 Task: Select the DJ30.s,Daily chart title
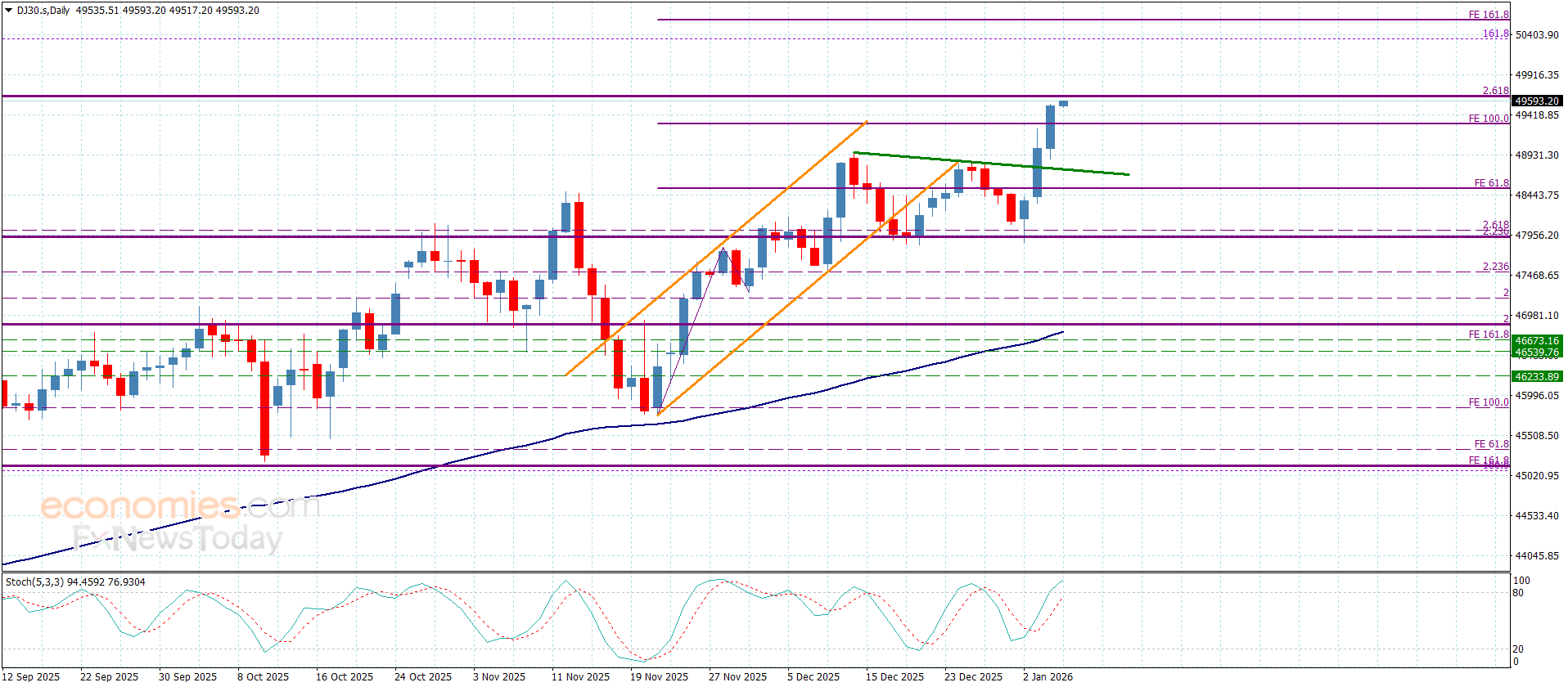click(x=43, y=11)
